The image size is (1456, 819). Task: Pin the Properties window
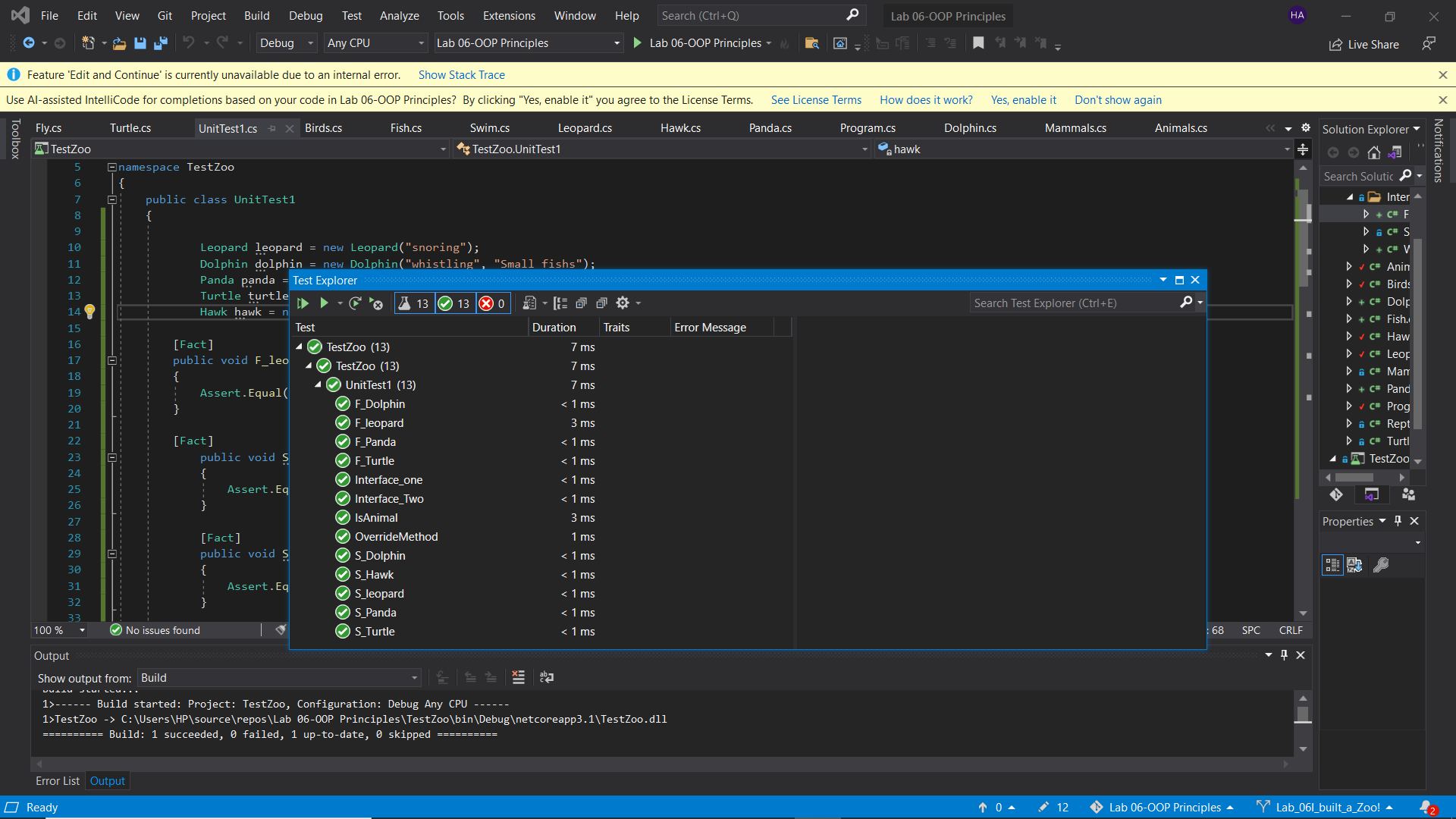tap(1398, 521)
